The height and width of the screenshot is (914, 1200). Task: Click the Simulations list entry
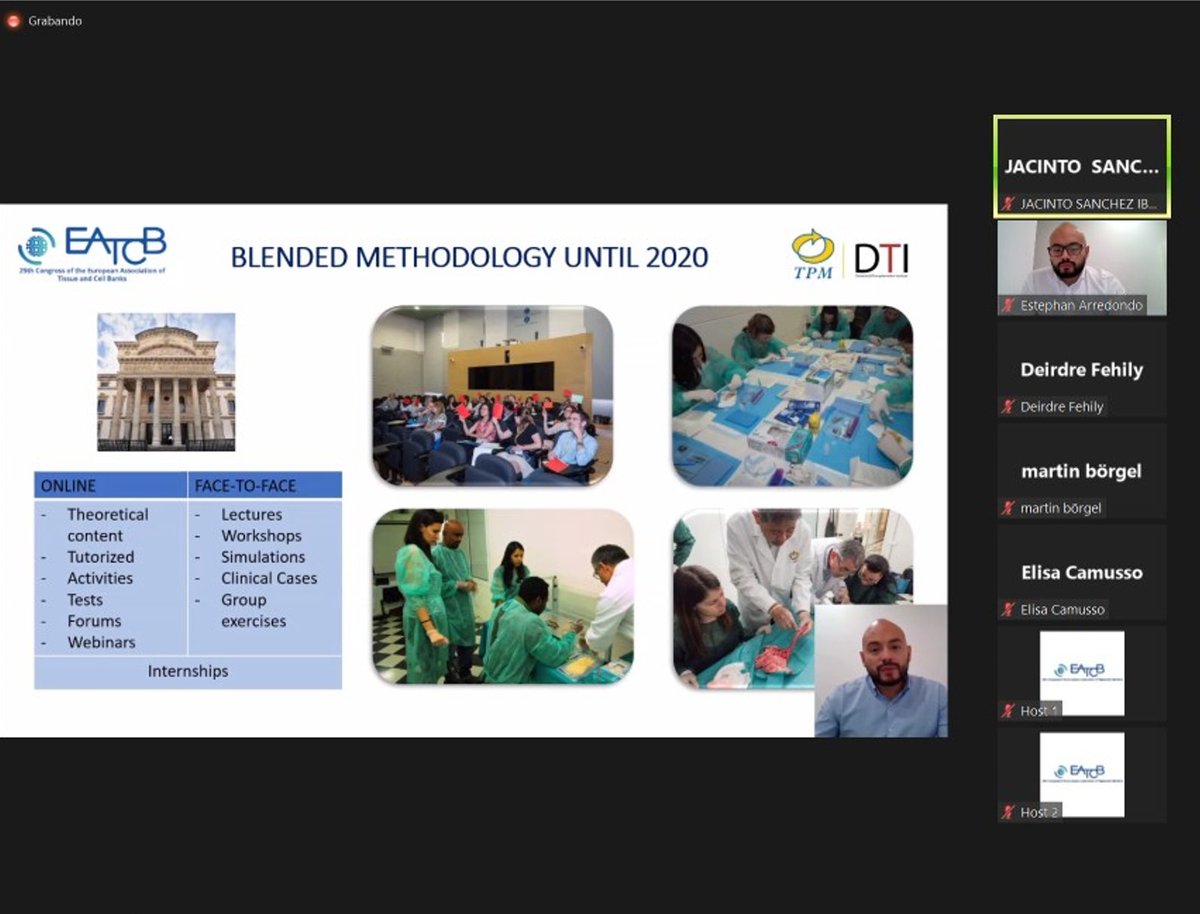pos(263,557)
